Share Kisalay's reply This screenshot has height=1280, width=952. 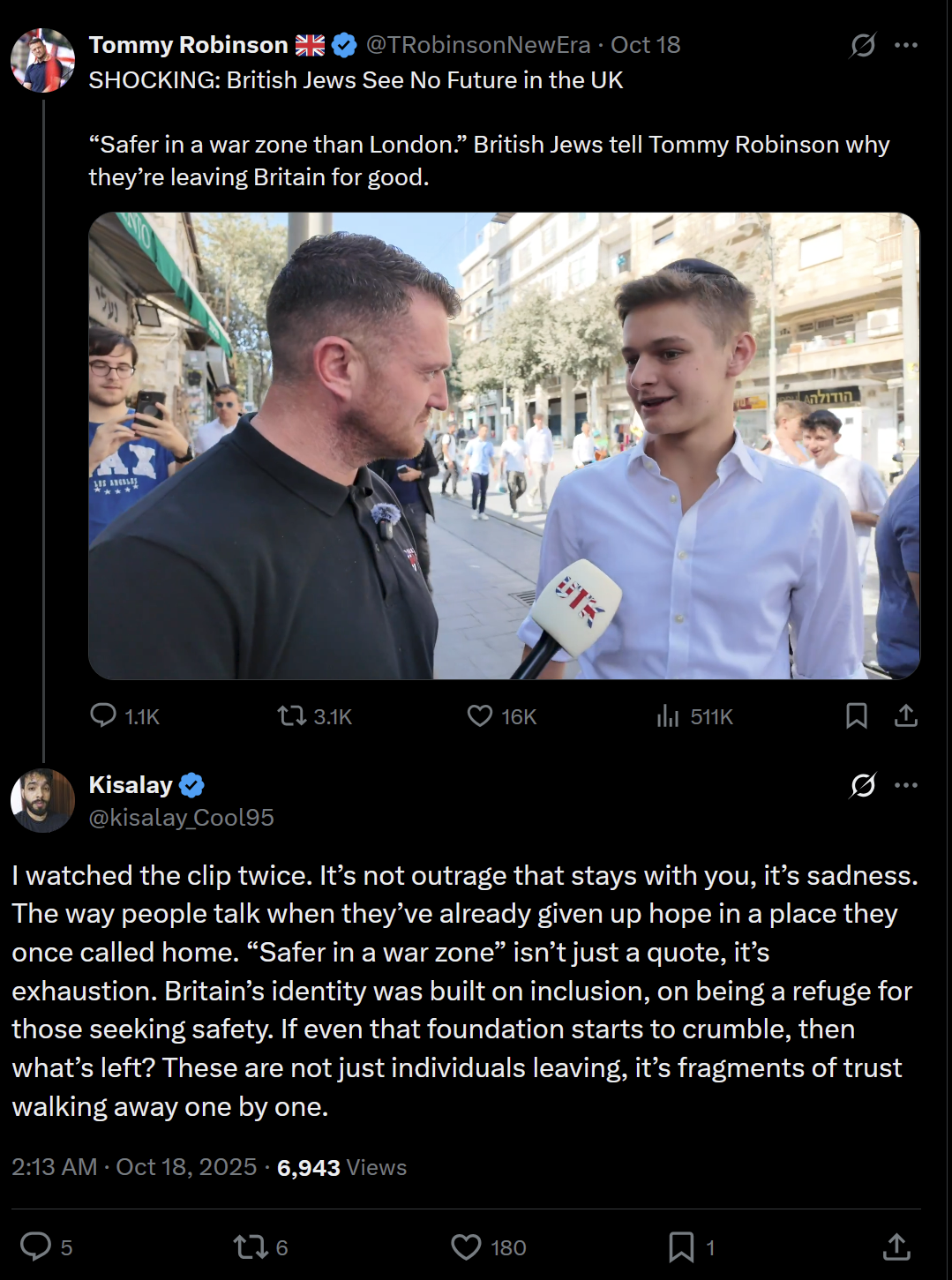tap(896, 1246)
